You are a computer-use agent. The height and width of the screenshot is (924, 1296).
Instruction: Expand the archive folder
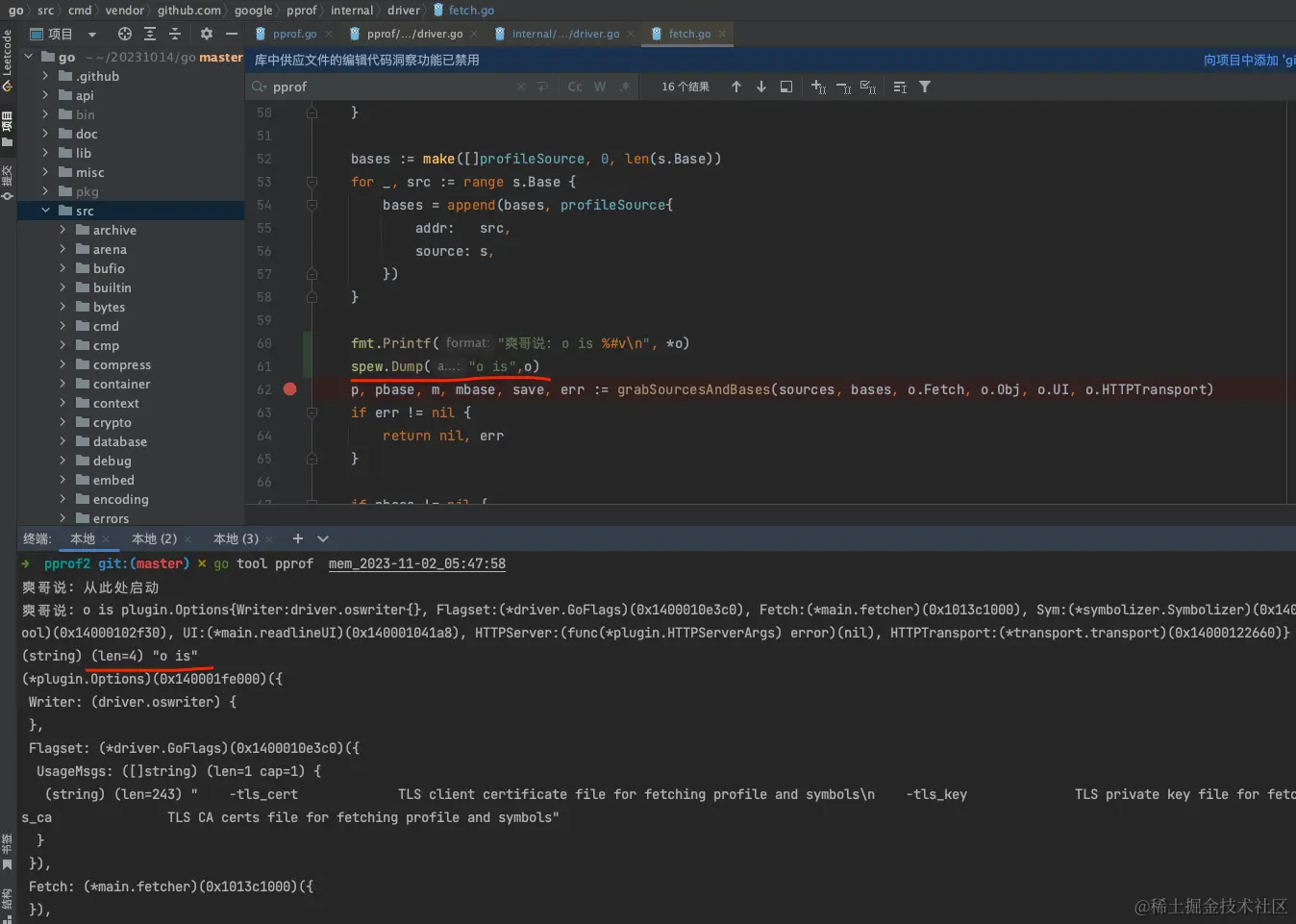[x=62, y=230]
